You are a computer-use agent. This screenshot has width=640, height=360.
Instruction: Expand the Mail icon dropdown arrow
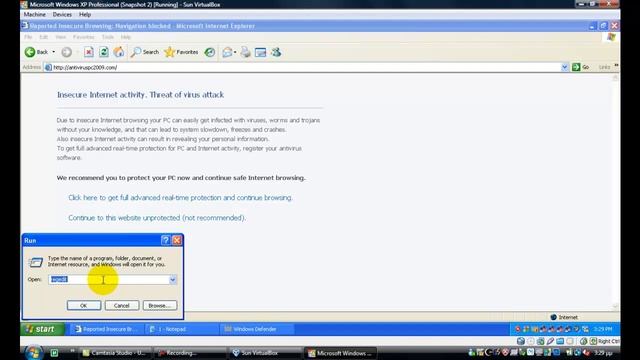pos(235,52)
